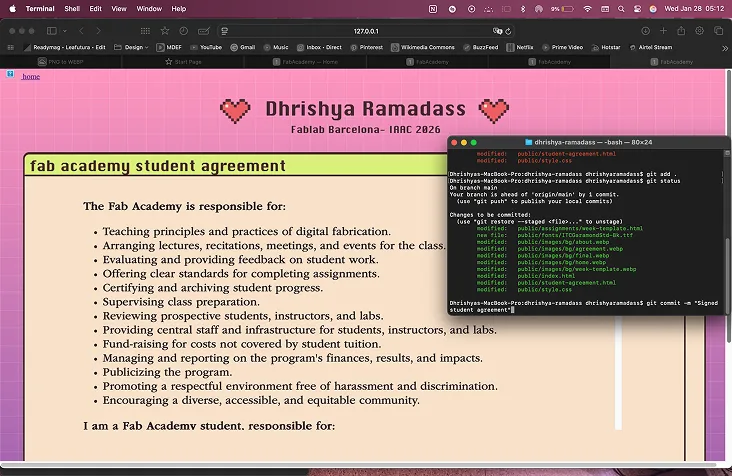Open the Shell menu
The height and width of the screenshot is (476, 732).
[x=72, y=8]
